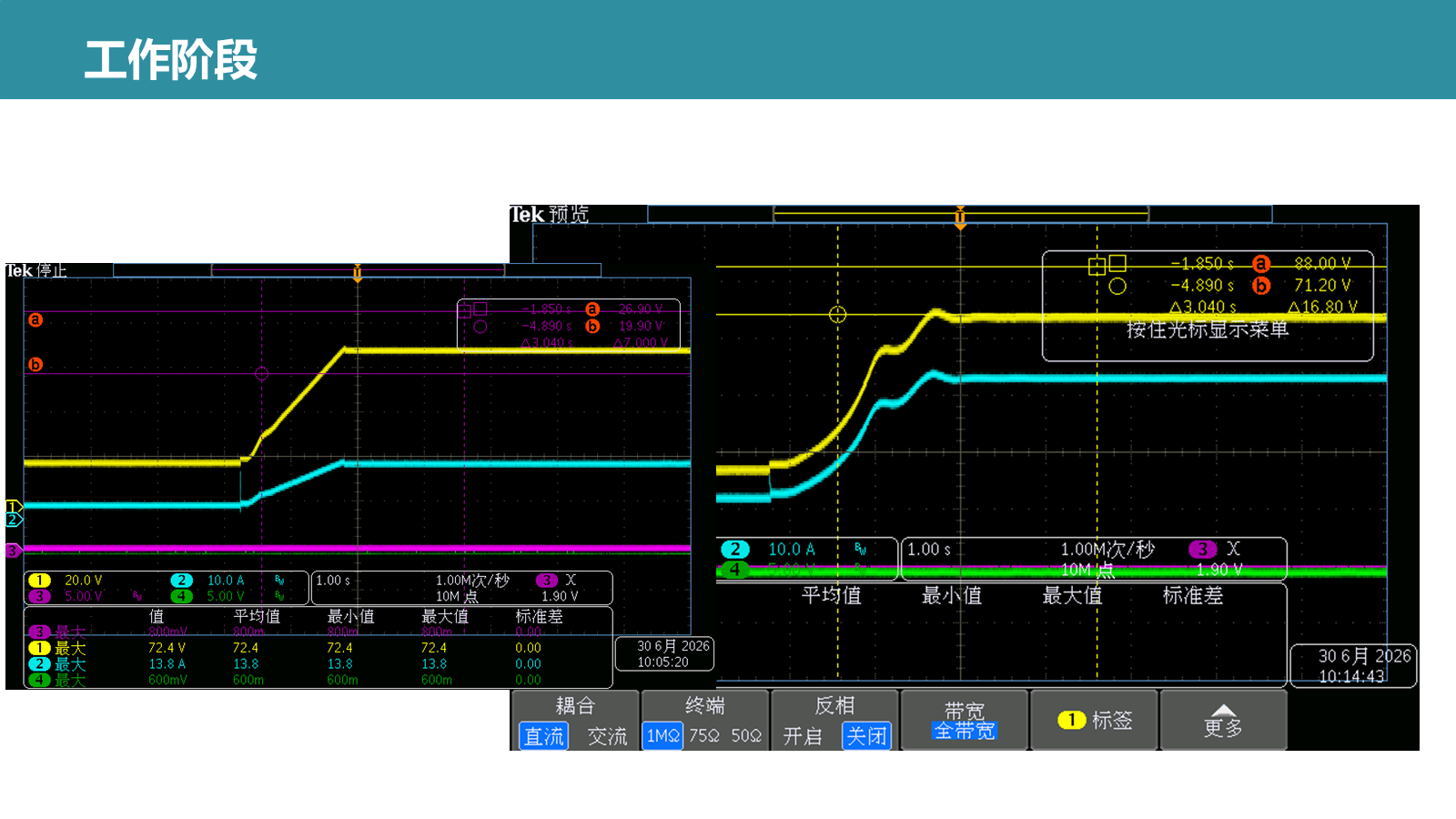Viewport: 1456px width, 819px height.
Task: Open the 更多 more menu
Action: point(1224,720)
